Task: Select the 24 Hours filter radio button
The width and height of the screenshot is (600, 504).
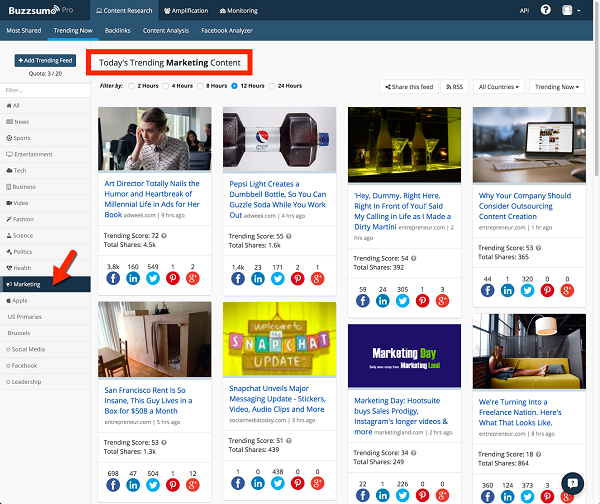Action: 272,86
